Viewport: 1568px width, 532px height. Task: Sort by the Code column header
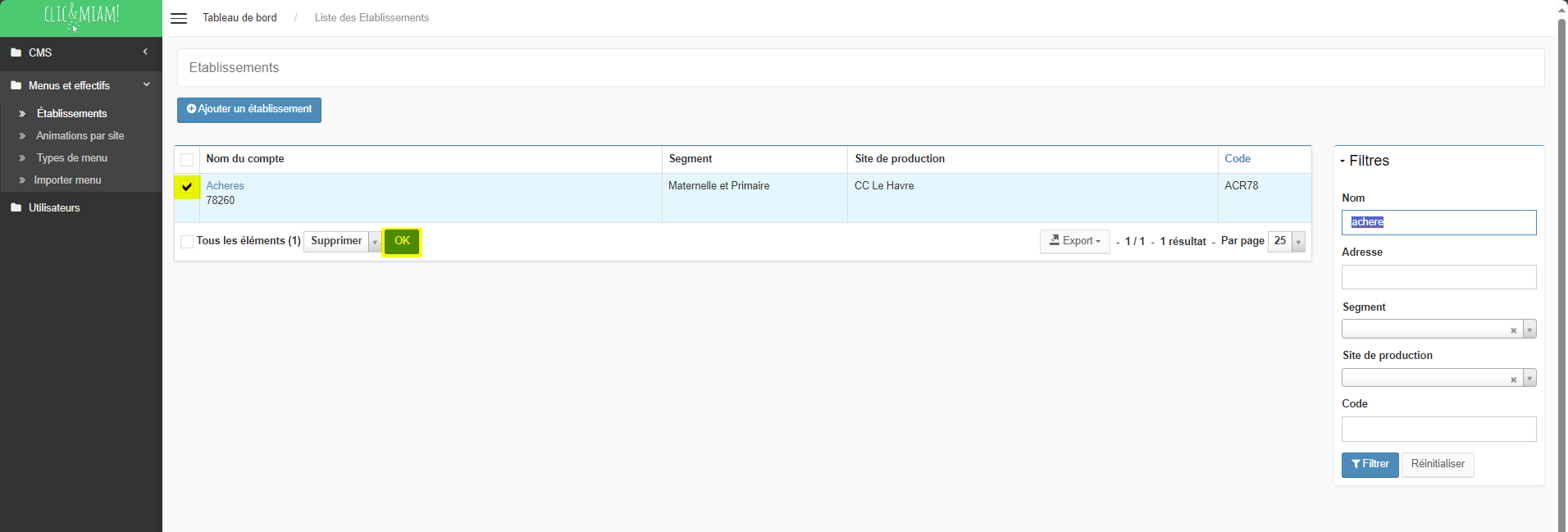[1238, 158]
